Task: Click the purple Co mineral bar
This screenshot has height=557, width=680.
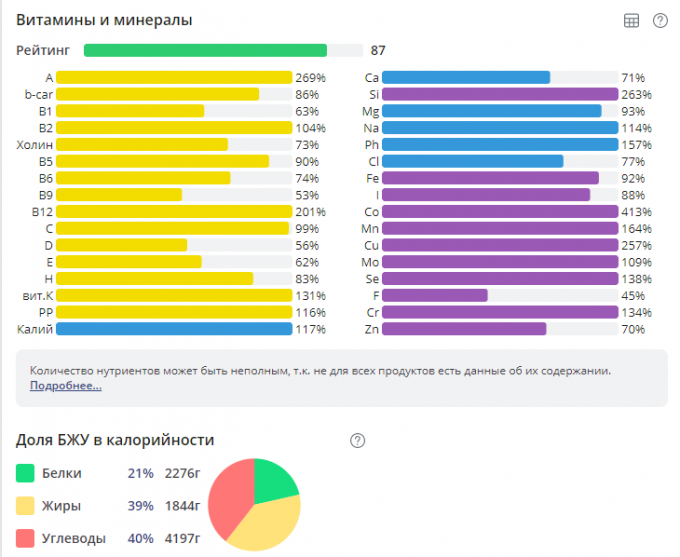Action: click(500, 211)
